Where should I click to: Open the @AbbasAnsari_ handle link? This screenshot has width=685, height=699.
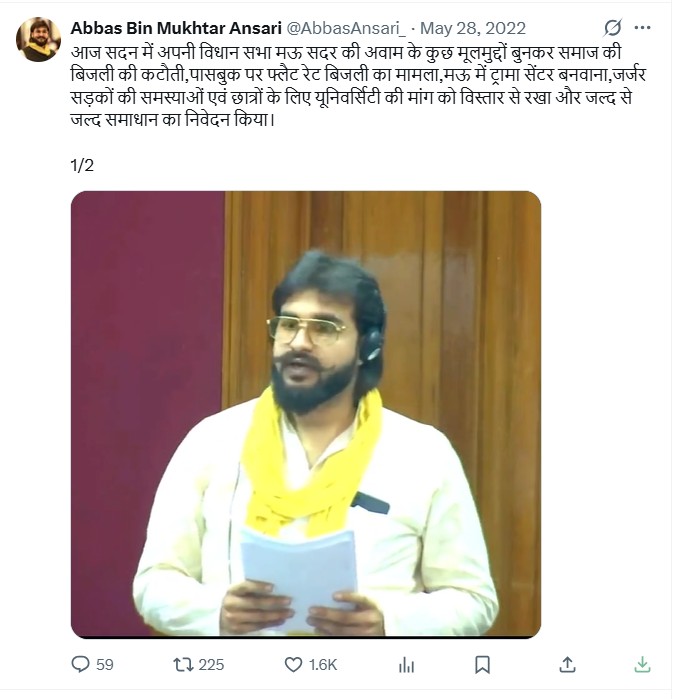(x=345, y=28)
